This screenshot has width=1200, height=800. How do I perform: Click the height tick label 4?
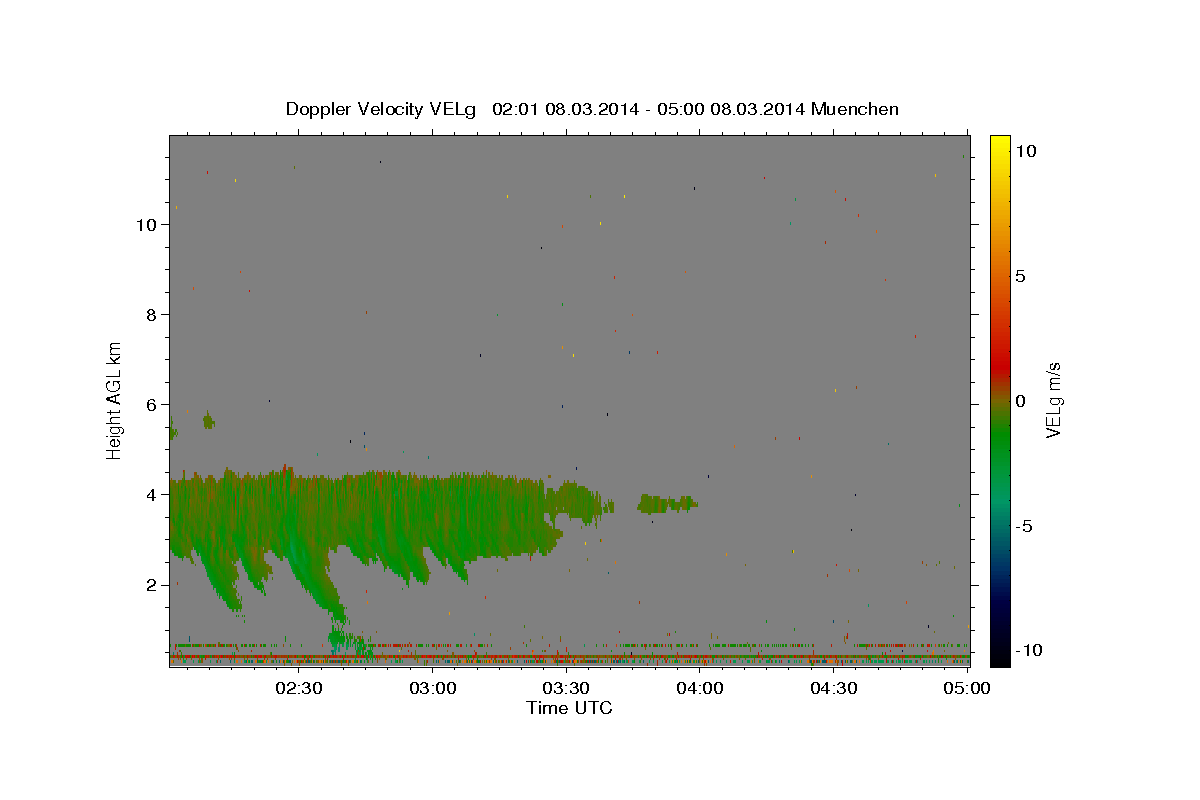point(151,494)
